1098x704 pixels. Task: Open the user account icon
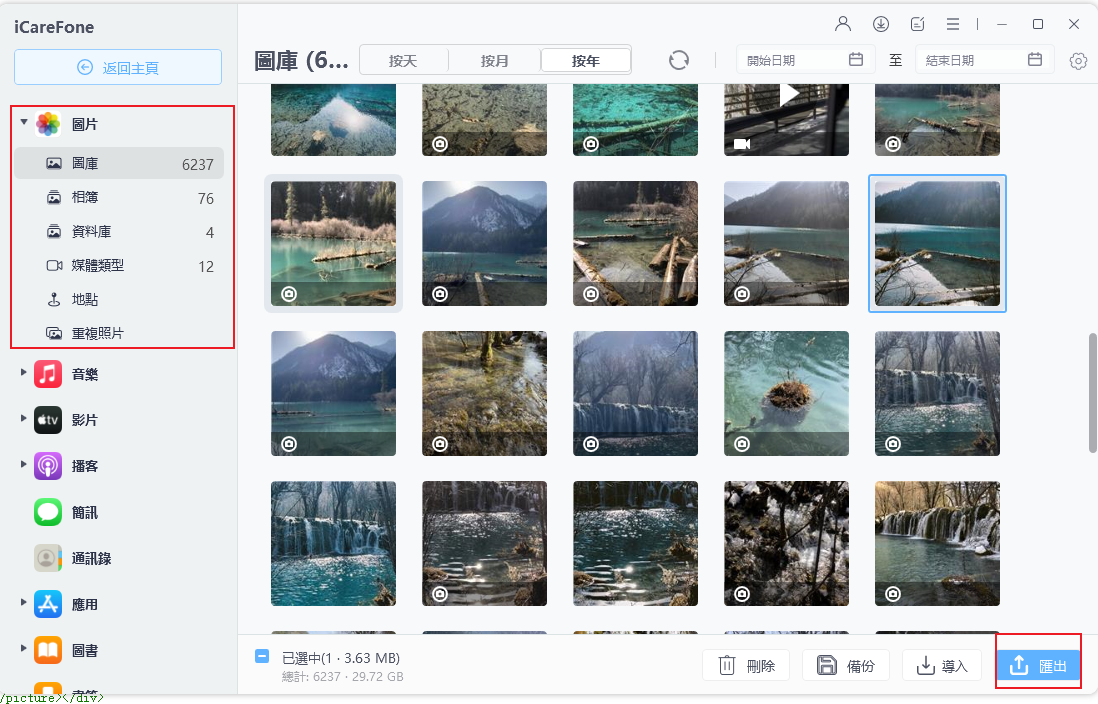843,24
